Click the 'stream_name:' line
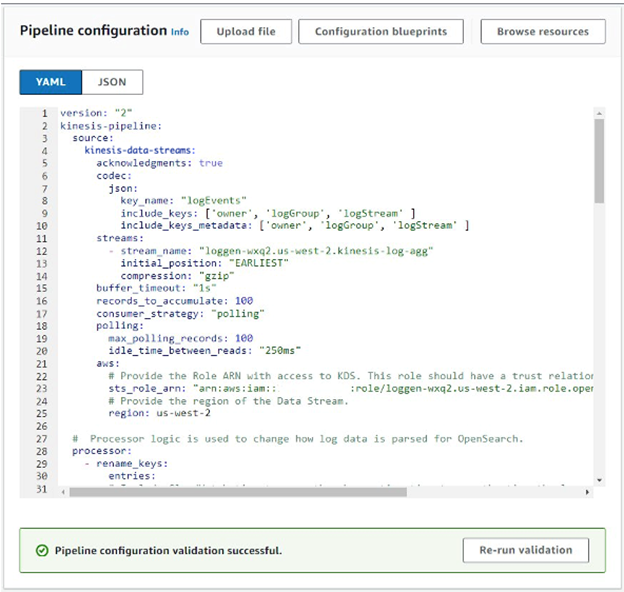Screen dimensions: 624x592 tap(271, 251)
